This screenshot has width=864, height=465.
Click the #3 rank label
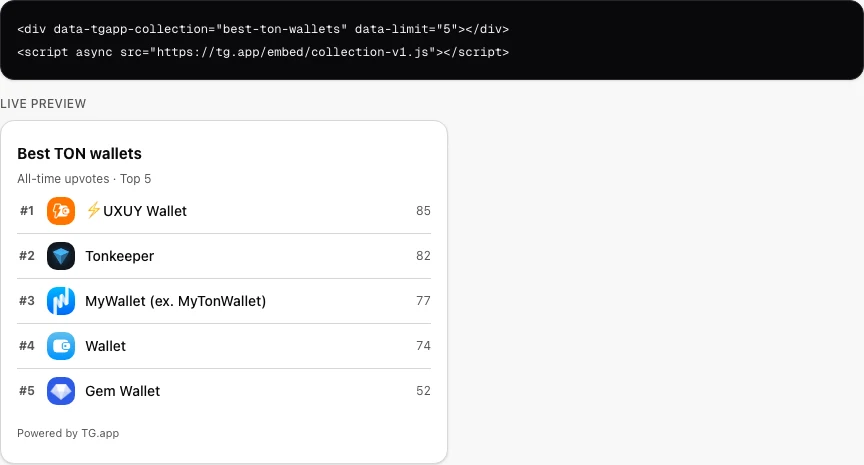point(27,301)
